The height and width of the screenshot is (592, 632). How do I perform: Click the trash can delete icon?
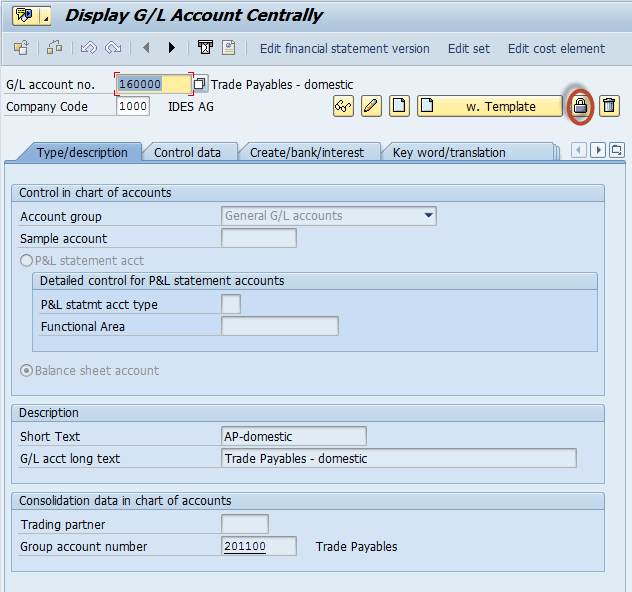(x=609, y=106)
